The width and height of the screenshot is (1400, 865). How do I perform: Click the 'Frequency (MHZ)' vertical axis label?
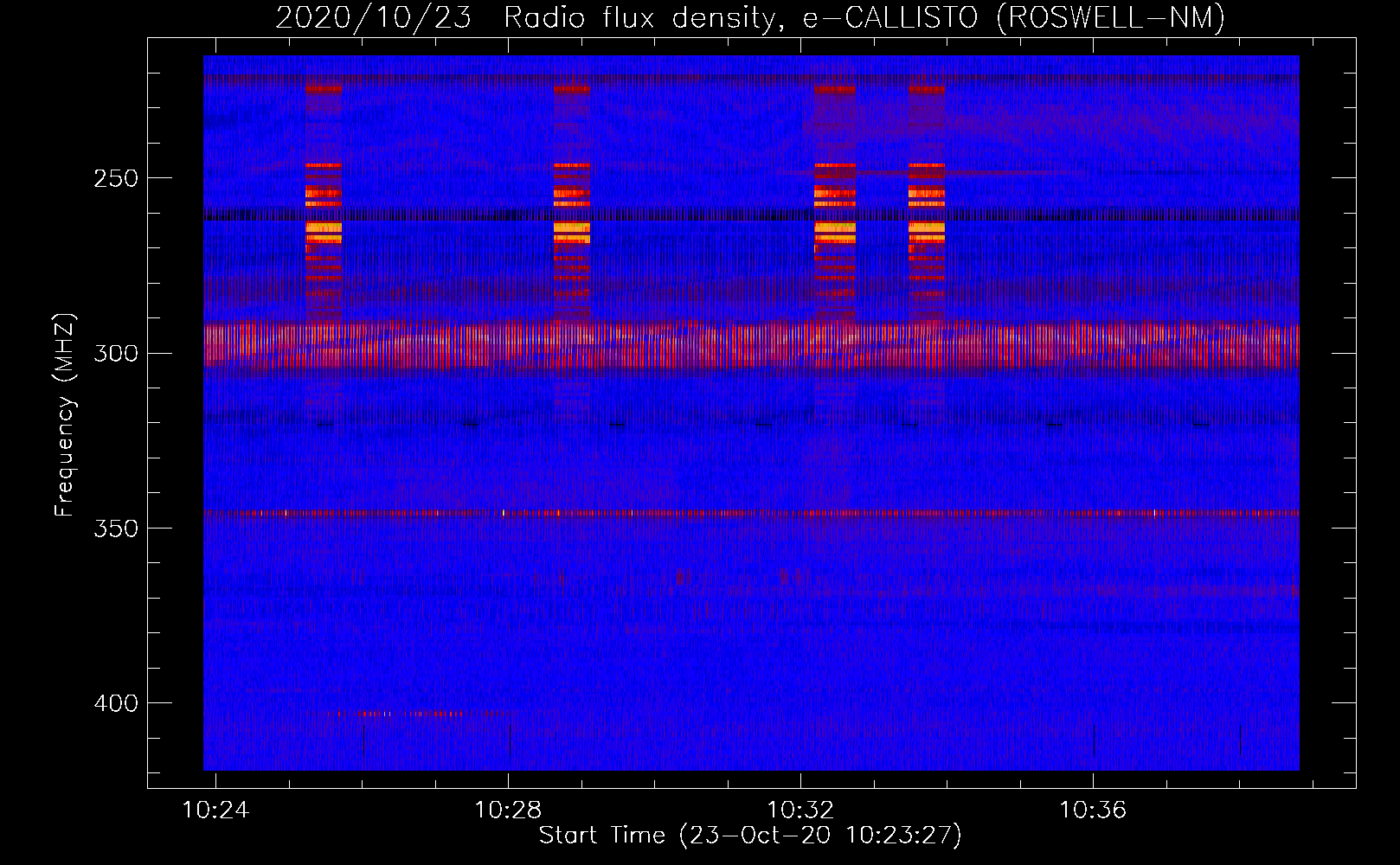pos(66,415)
